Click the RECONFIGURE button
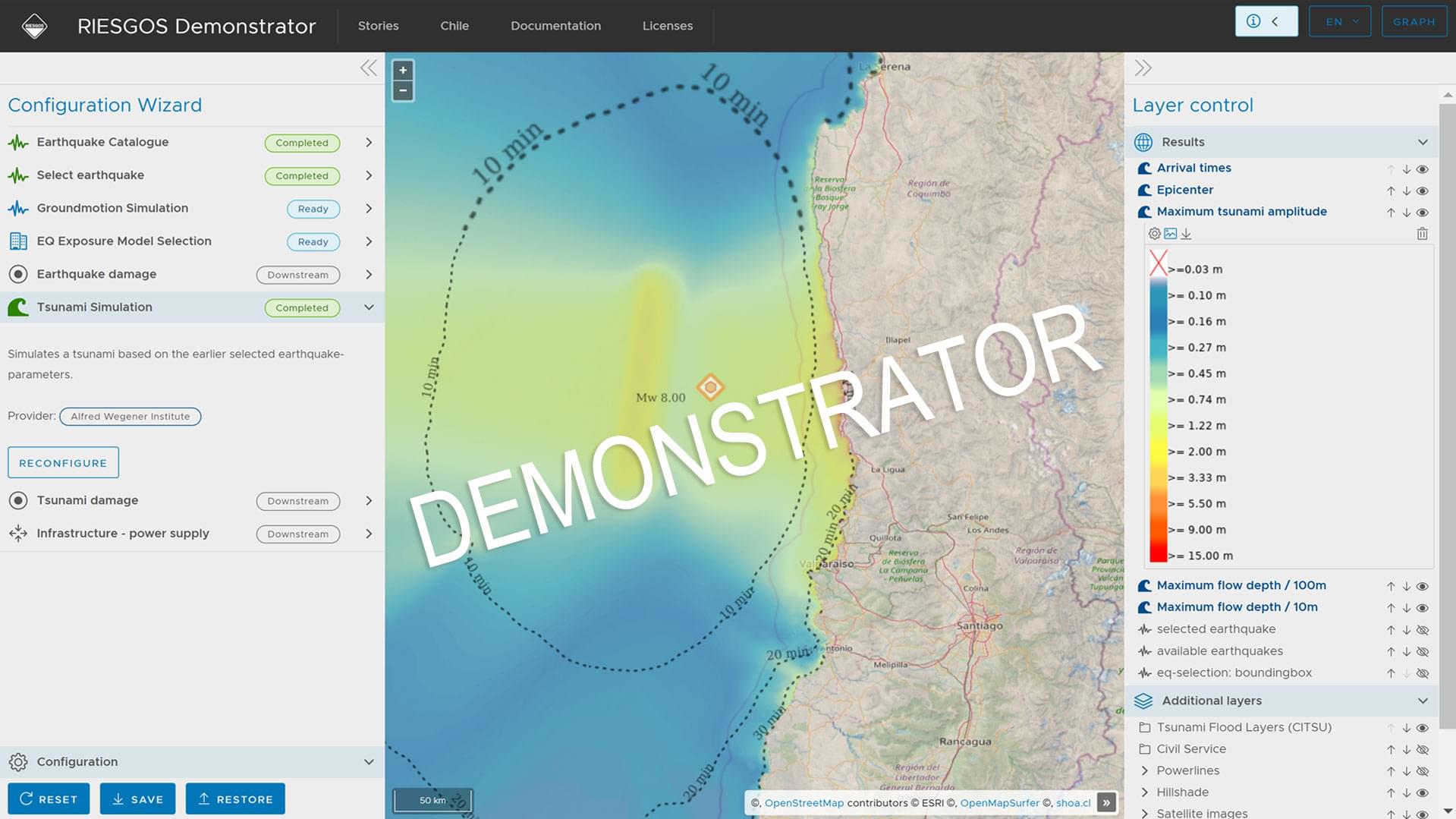Viewport: 1456px width, 819px height. pyautogui.click(x=63, y=463)
